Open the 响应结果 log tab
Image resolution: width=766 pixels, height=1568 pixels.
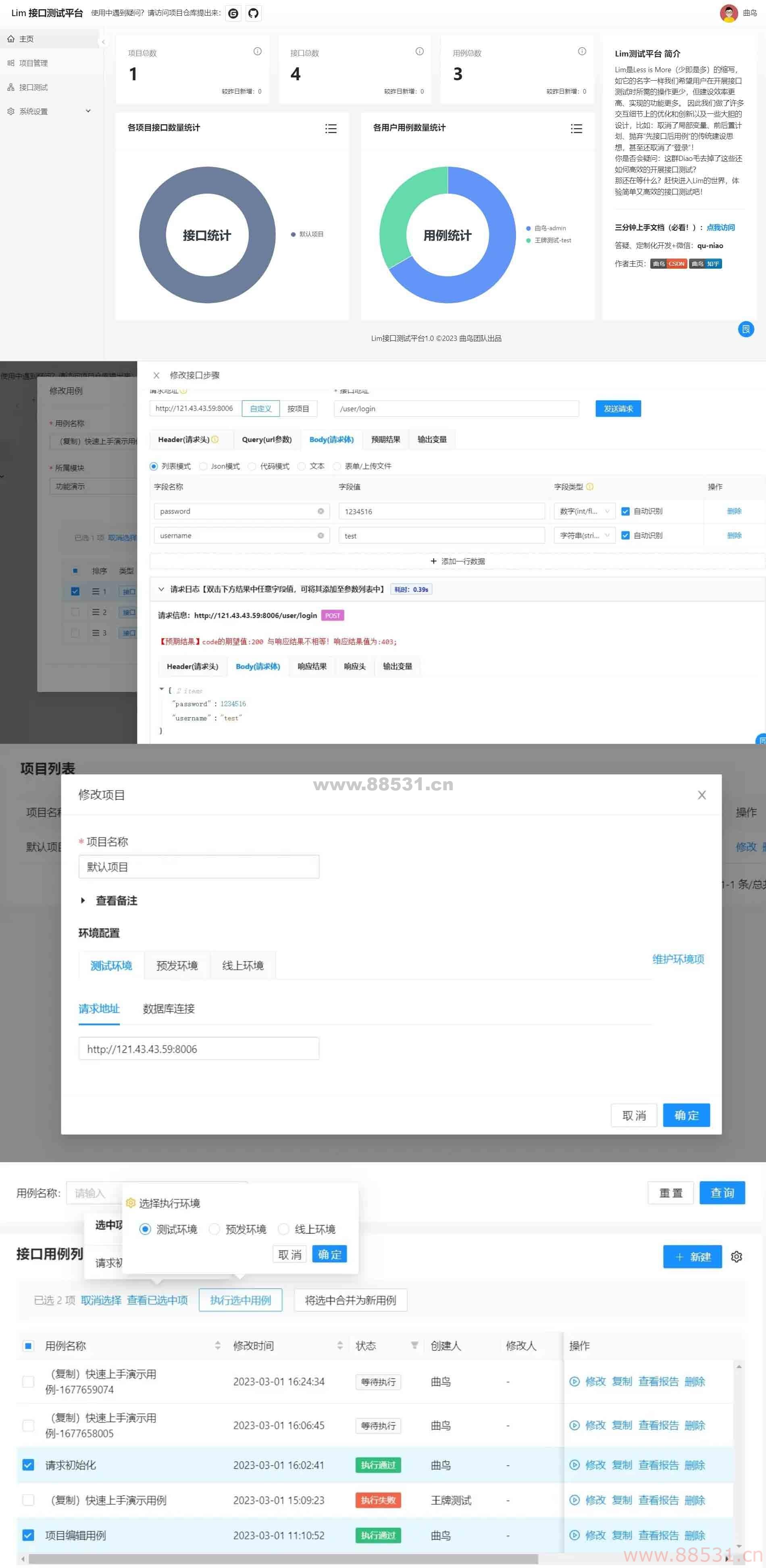pyautogui.click(x=312, y=666)
